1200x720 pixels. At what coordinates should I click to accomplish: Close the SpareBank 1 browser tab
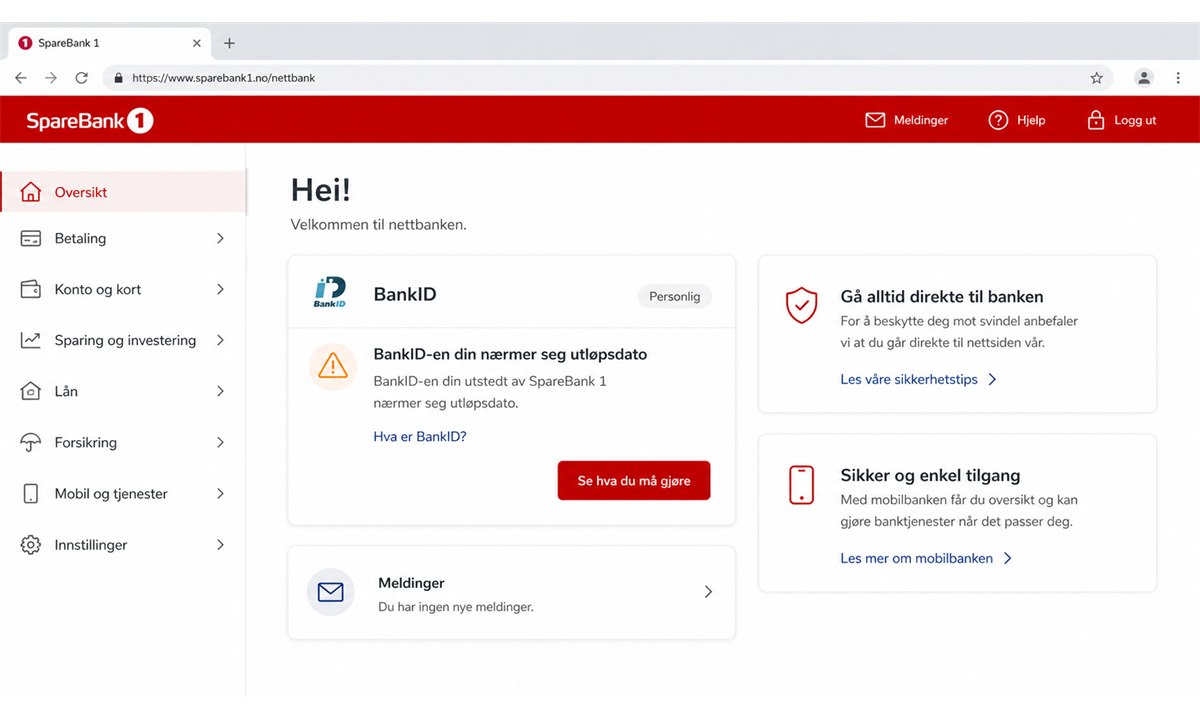click(x=197, y=43)
